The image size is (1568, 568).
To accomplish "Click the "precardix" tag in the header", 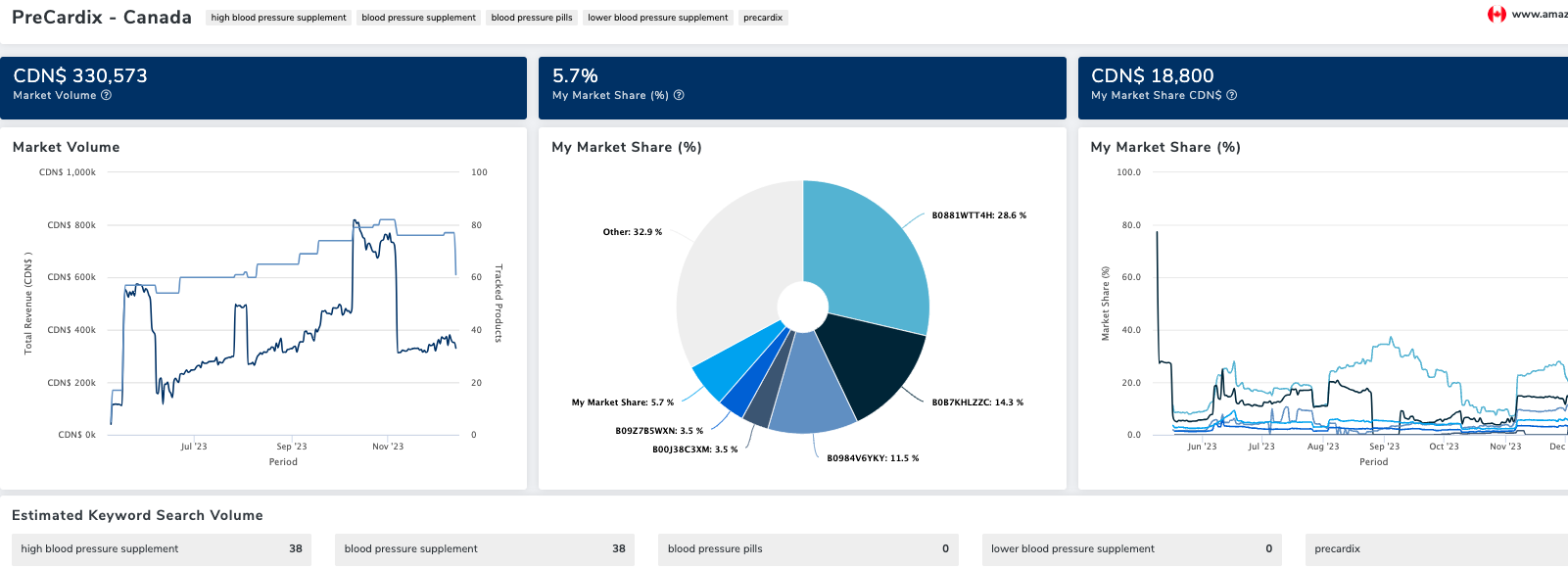I will [x=763, y=18].
